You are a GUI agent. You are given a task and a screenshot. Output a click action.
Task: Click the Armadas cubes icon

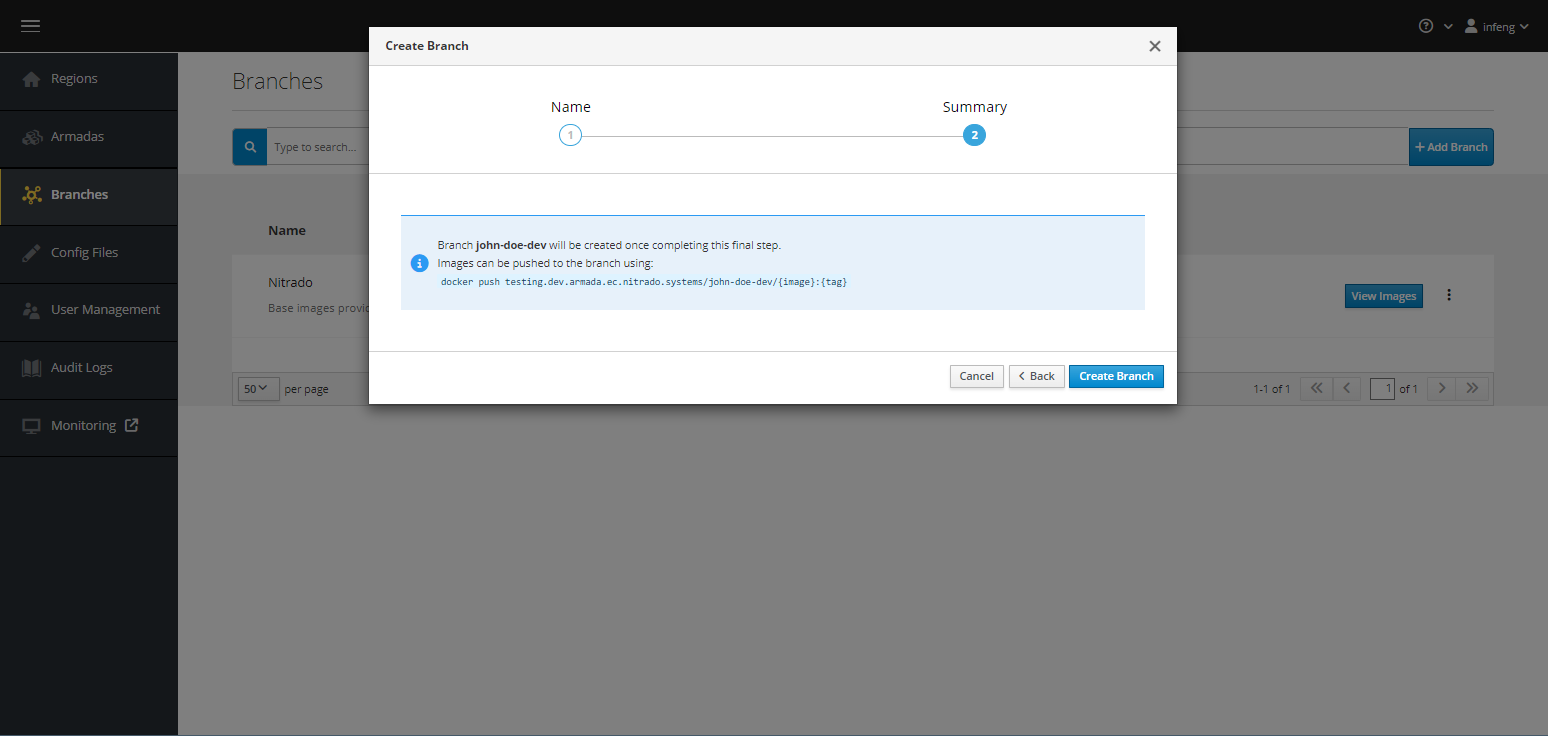pos(31,137)
